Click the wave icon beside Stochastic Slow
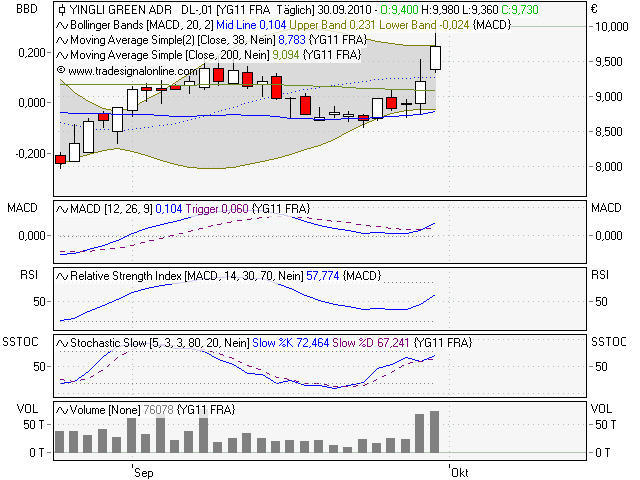This screenshot has height=480, width=640. pyautogui.click(x=62, y=343)
